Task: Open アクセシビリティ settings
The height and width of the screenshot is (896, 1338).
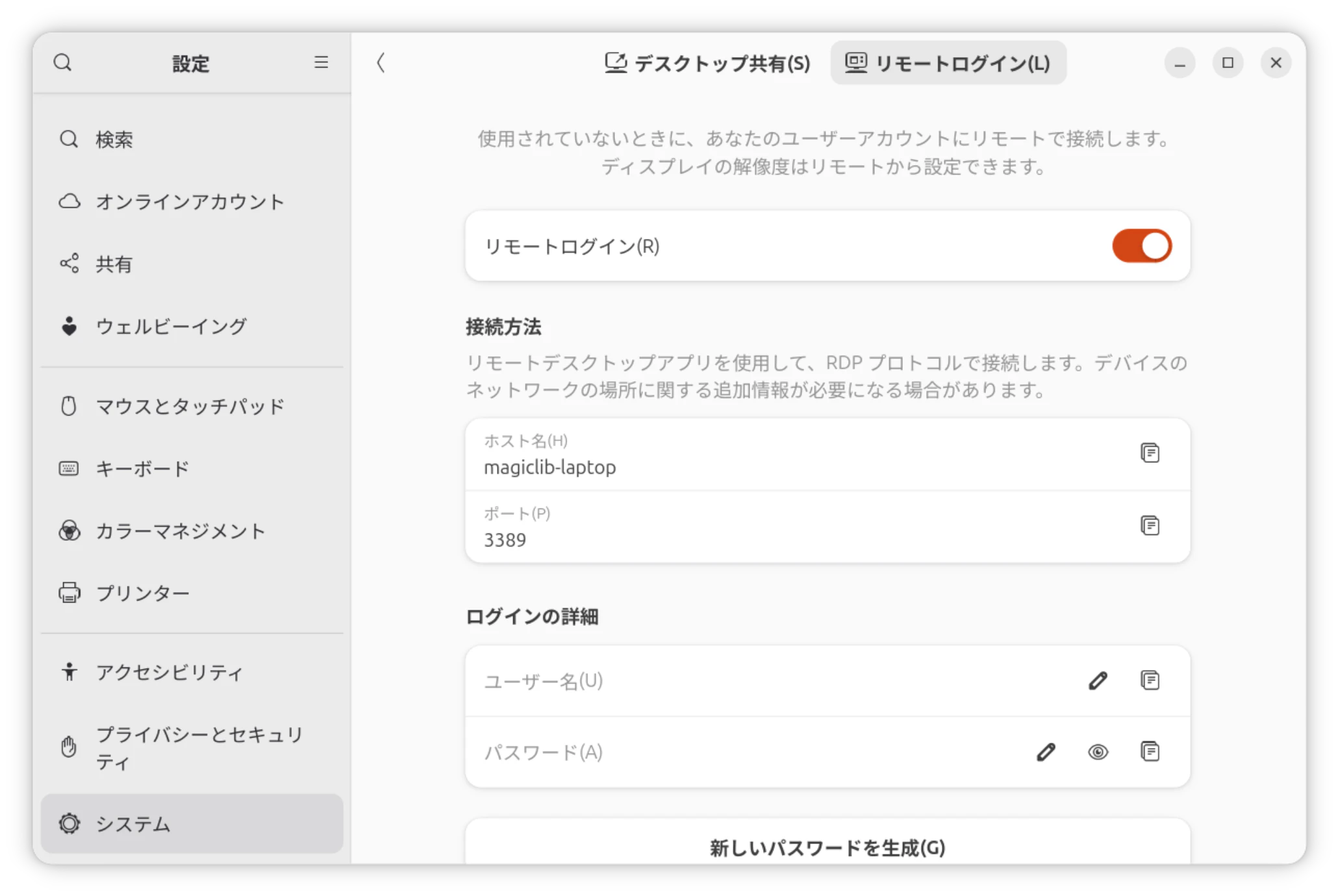Action: (x=192, y=672)
